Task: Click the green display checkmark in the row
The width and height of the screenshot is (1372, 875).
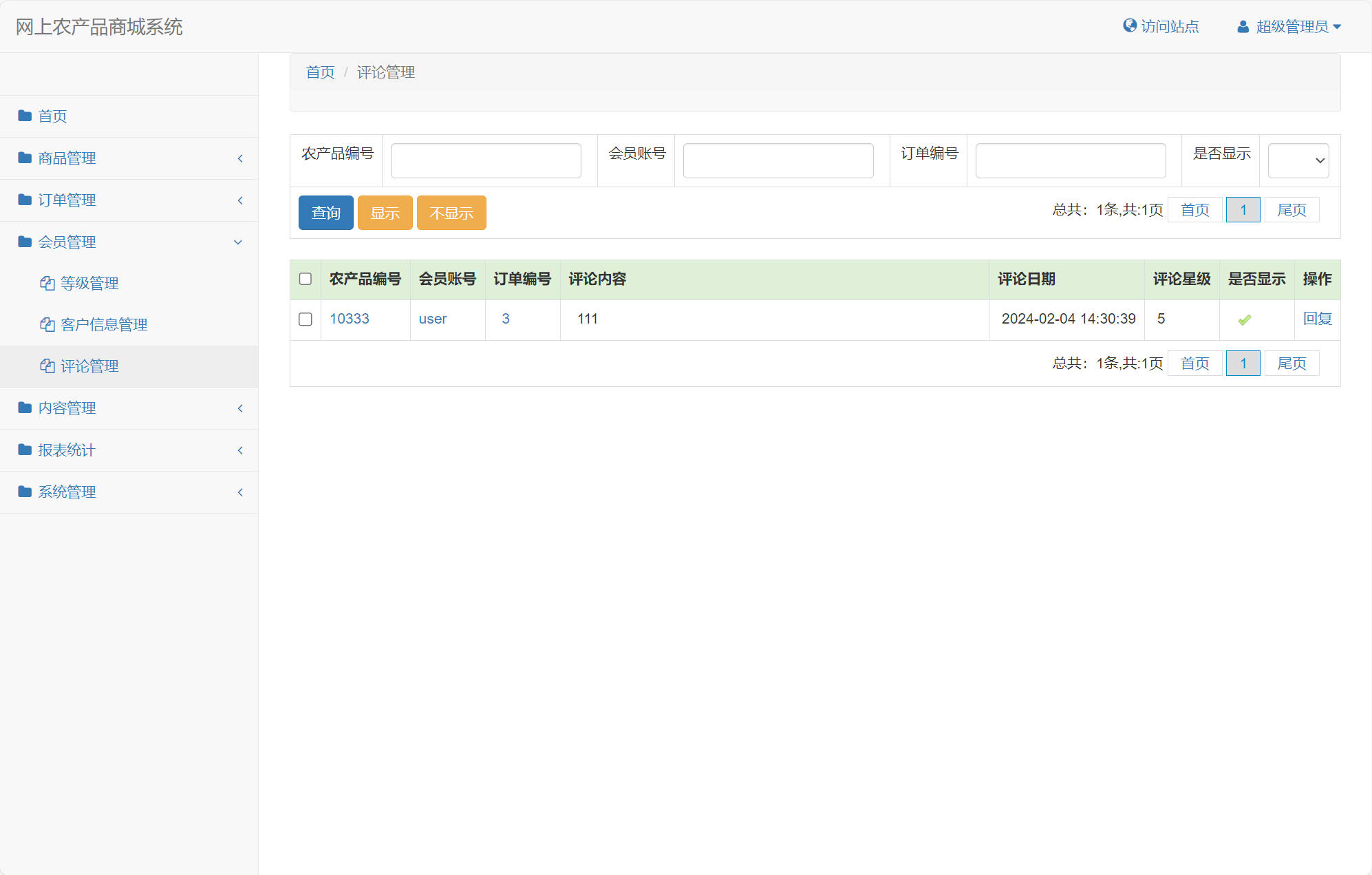Action: pos(1243,319)
